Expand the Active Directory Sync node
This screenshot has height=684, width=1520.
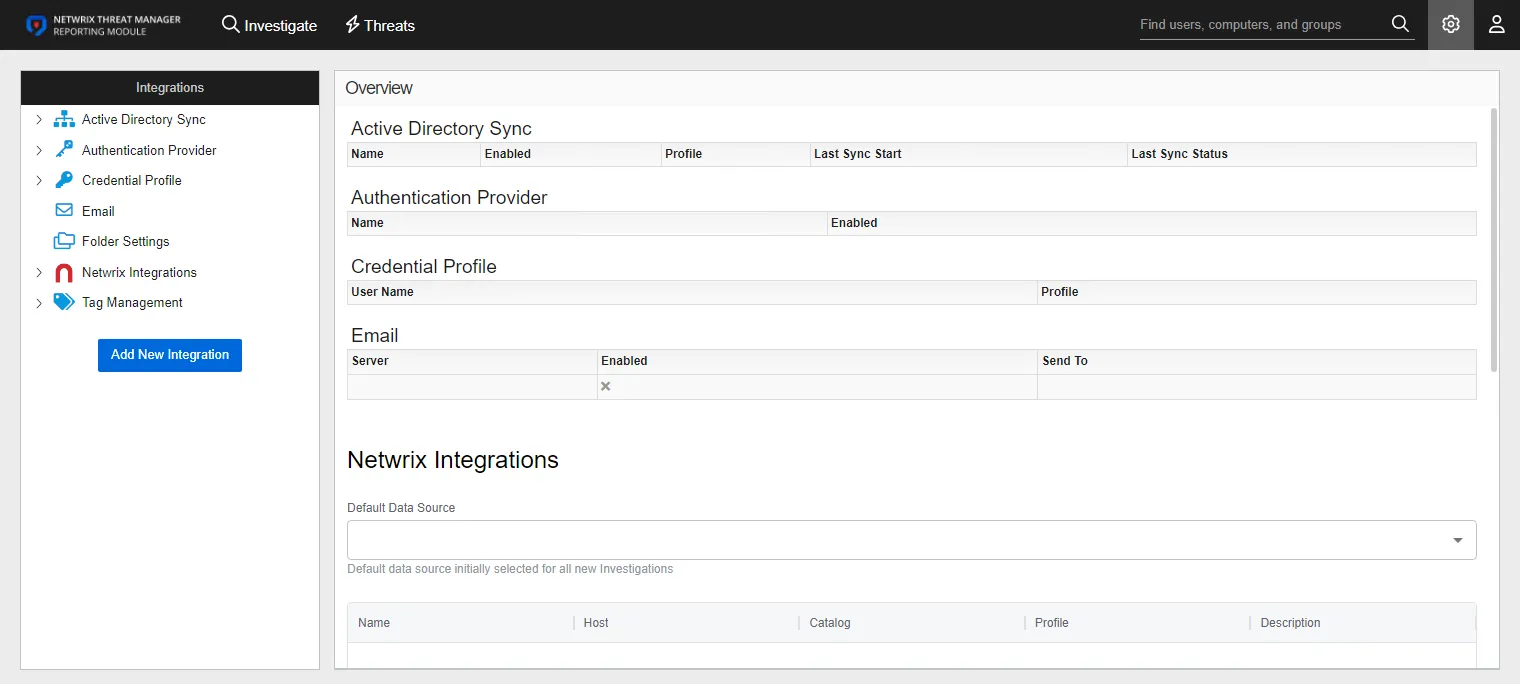pos(39,119)
